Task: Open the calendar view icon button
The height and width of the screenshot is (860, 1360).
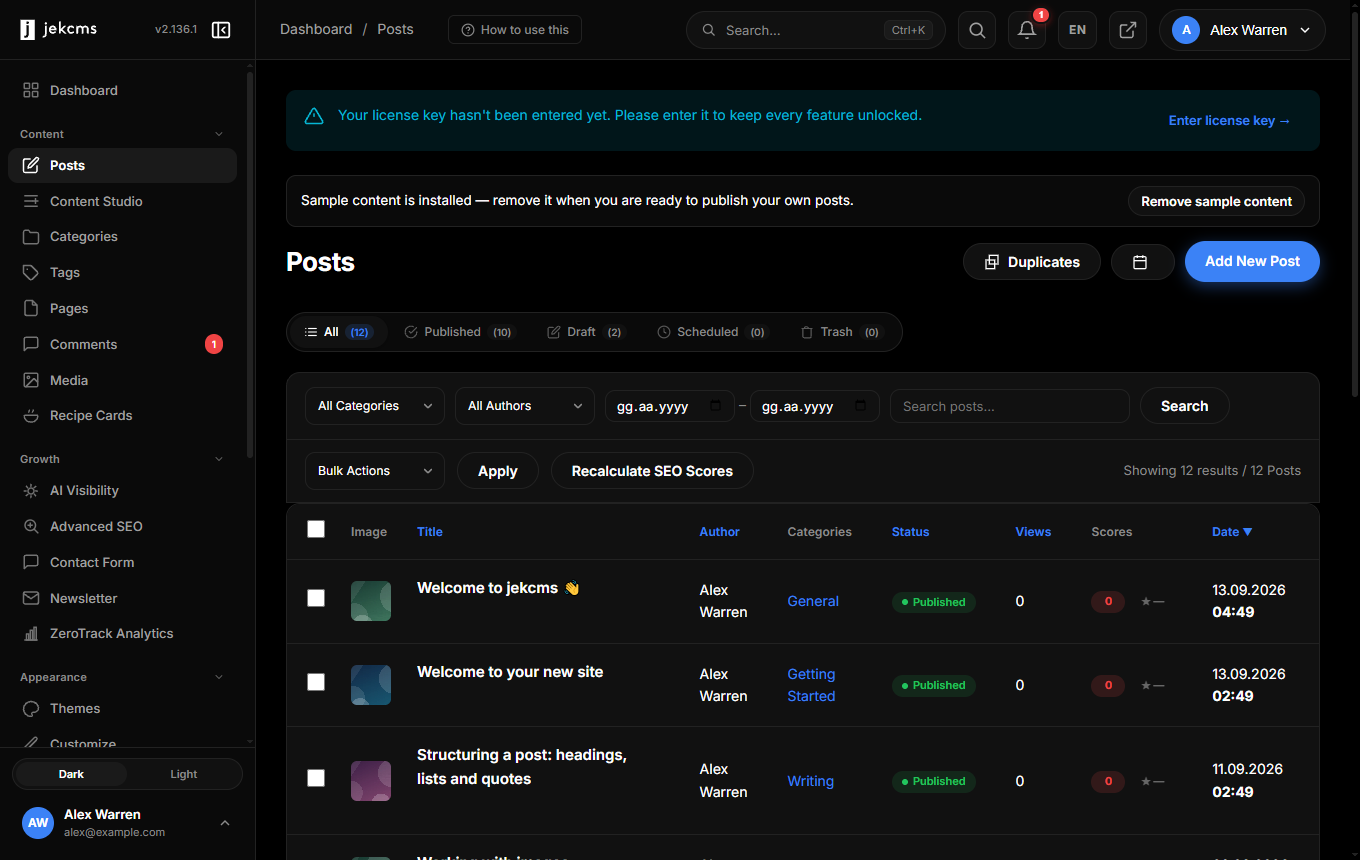Action: click(1142, 262)
